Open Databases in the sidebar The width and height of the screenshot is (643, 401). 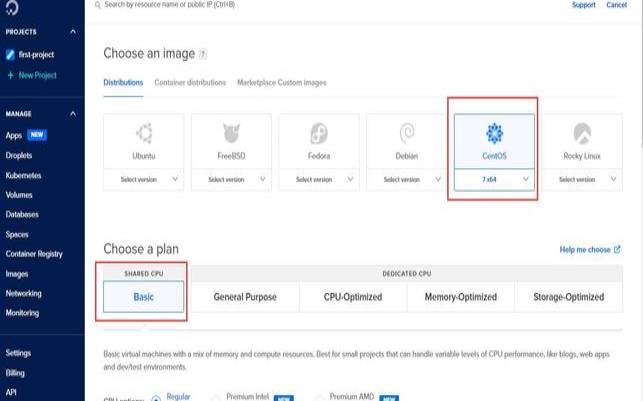(22, 214)
